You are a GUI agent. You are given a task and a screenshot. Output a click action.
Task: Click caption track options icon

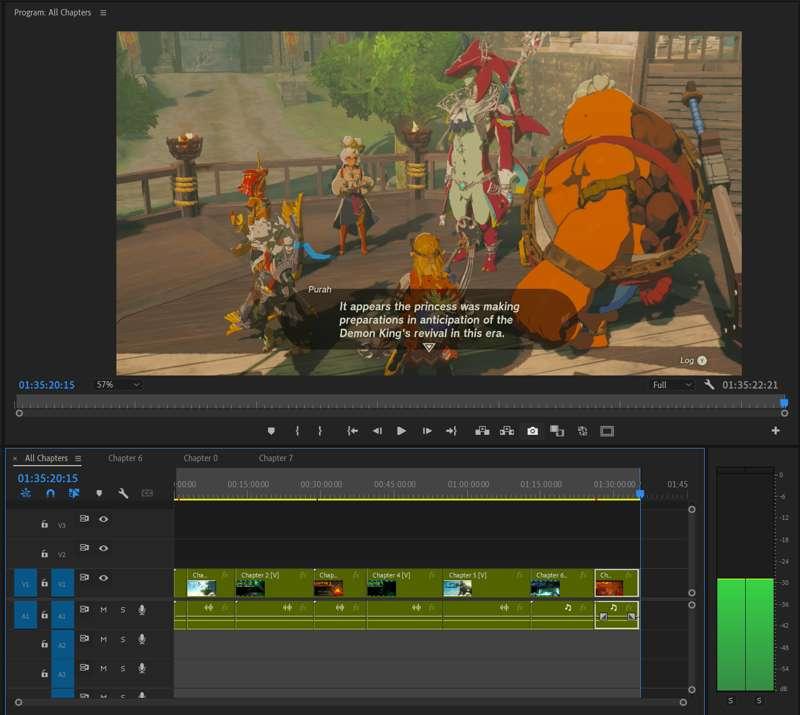tap(147, 493)
